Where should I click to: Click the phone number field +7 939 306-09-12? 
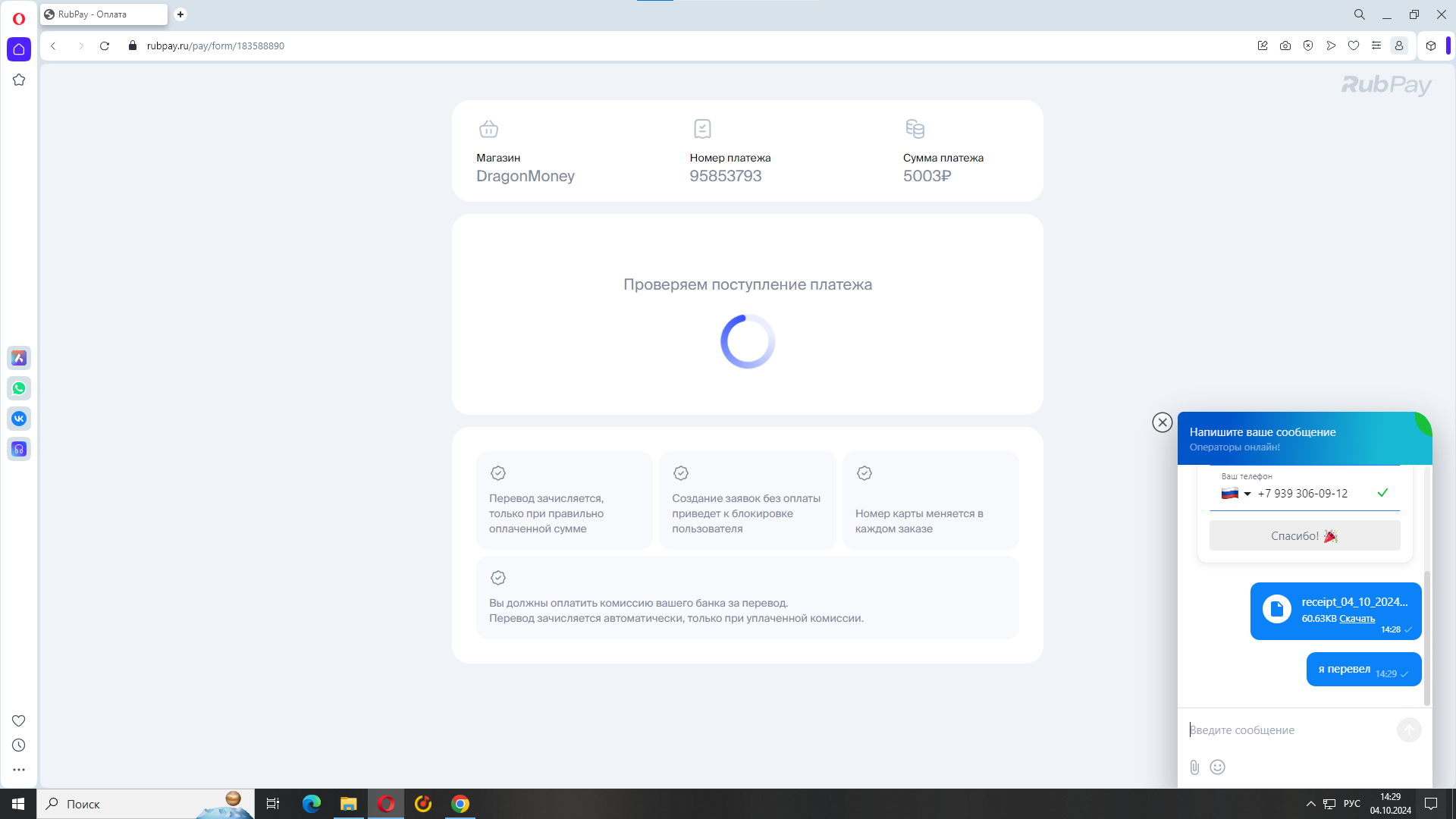pyautogui.click(x=1303, y=494)
